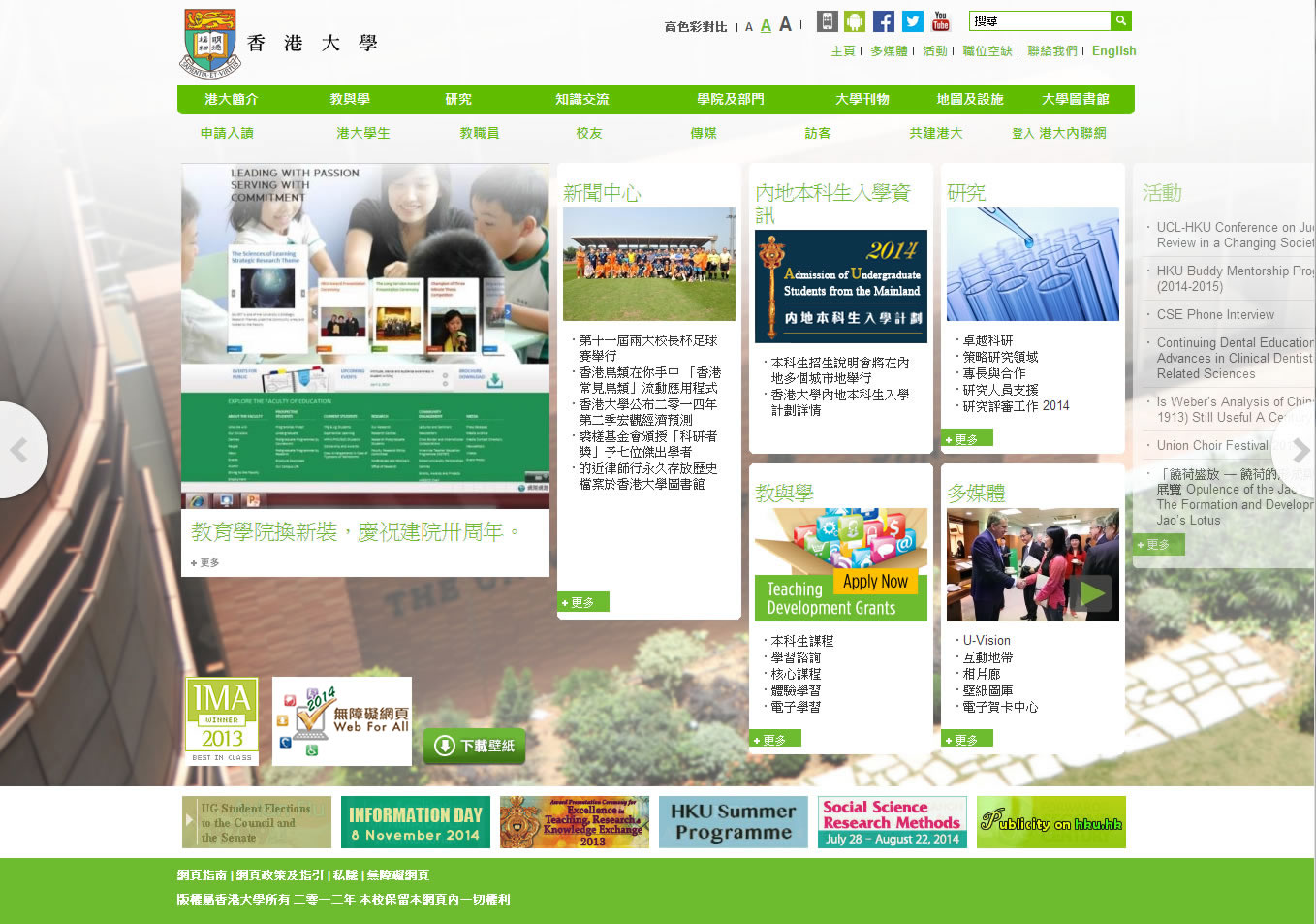The width and height of the screenshot is (1316, 924).
Task: Toggle high colour contrast mode (高色彩對比)
Action: tap(695, 27)
